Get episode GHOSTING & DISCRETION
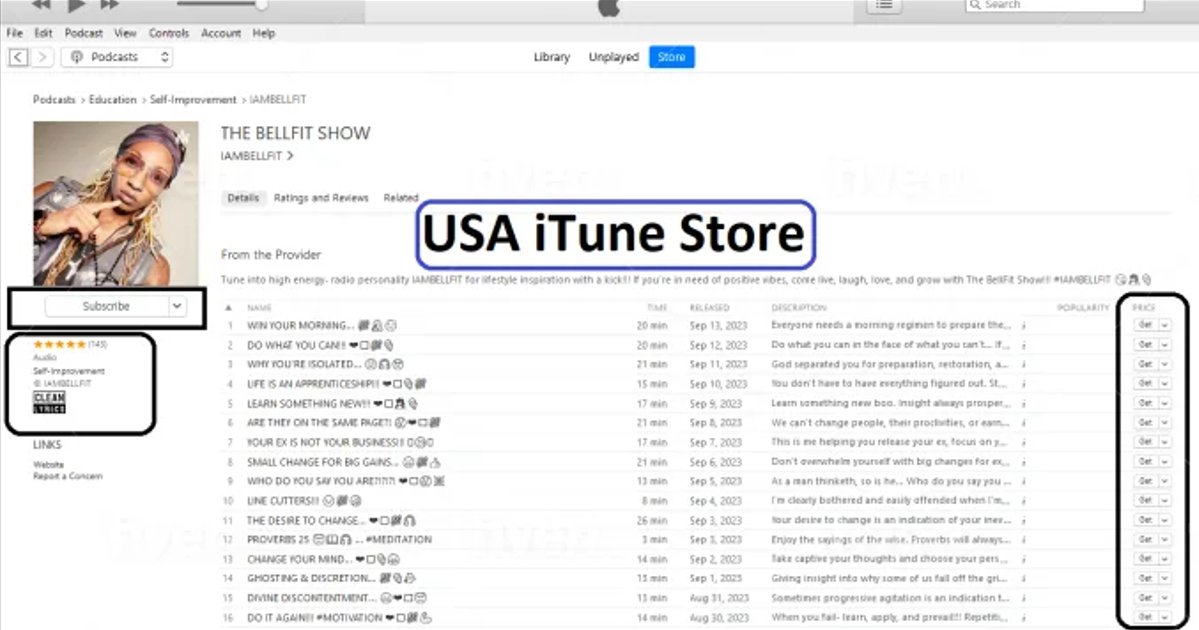Screen dimensions: 1199x630 point(1145,579)
